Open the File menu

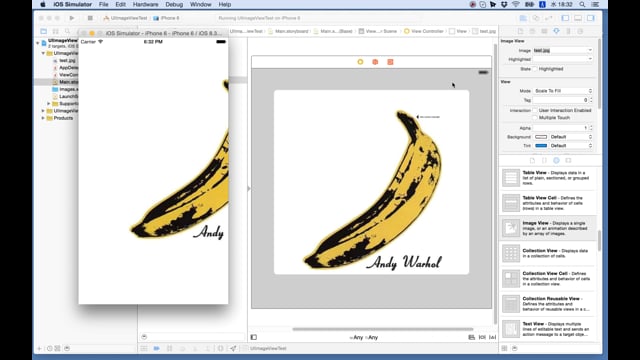[103, 4]
